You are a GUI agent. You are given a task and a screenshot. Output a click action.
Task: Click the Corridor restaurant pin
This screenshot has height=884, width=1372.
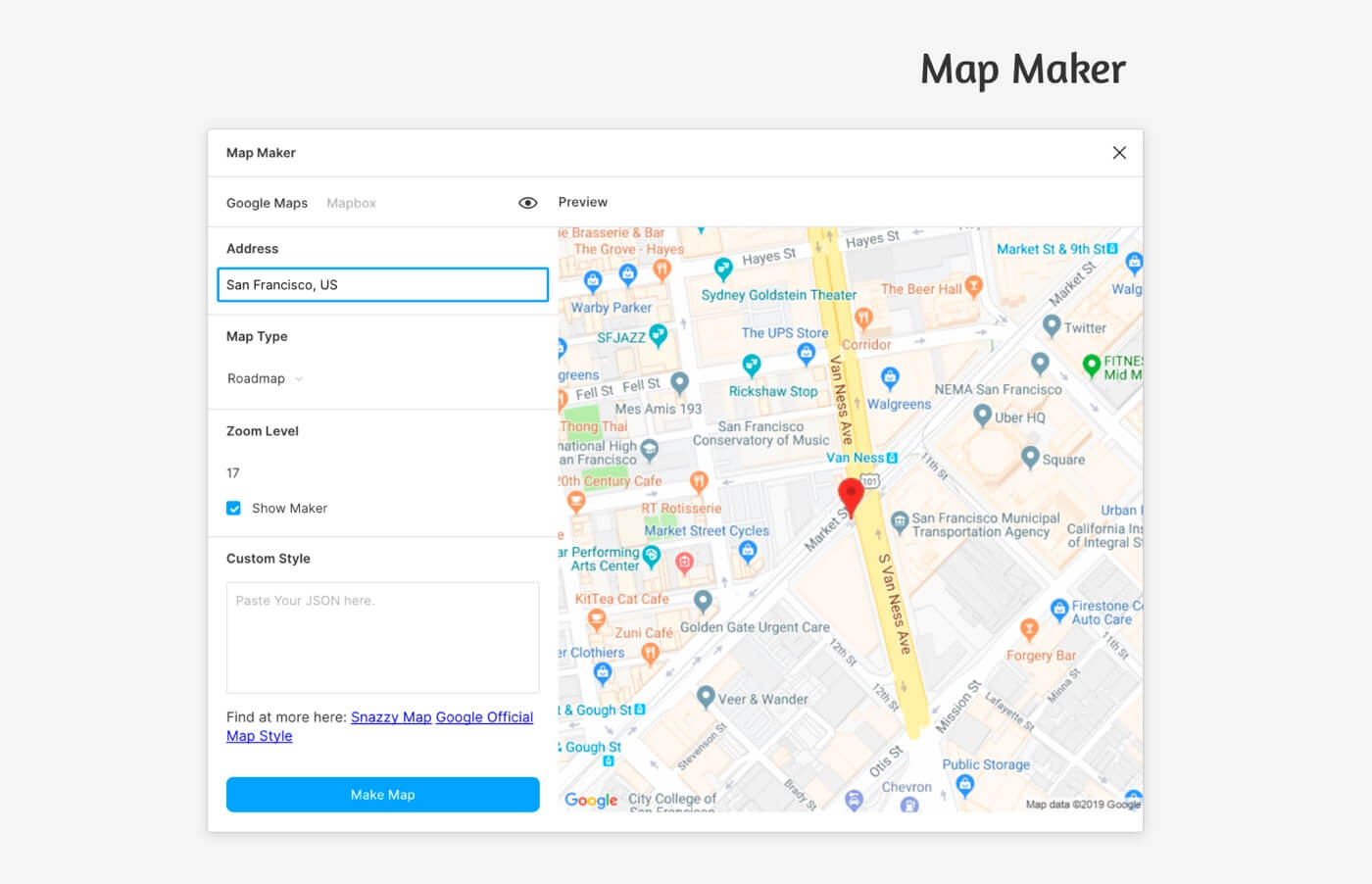coord(863,318)
